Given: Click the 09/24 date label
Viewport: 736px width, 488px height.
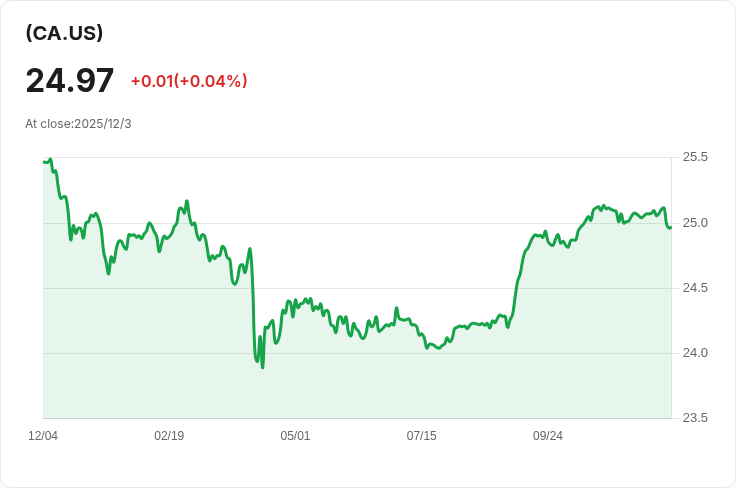Looking at the screenshot, I should [x=548, y=436].
